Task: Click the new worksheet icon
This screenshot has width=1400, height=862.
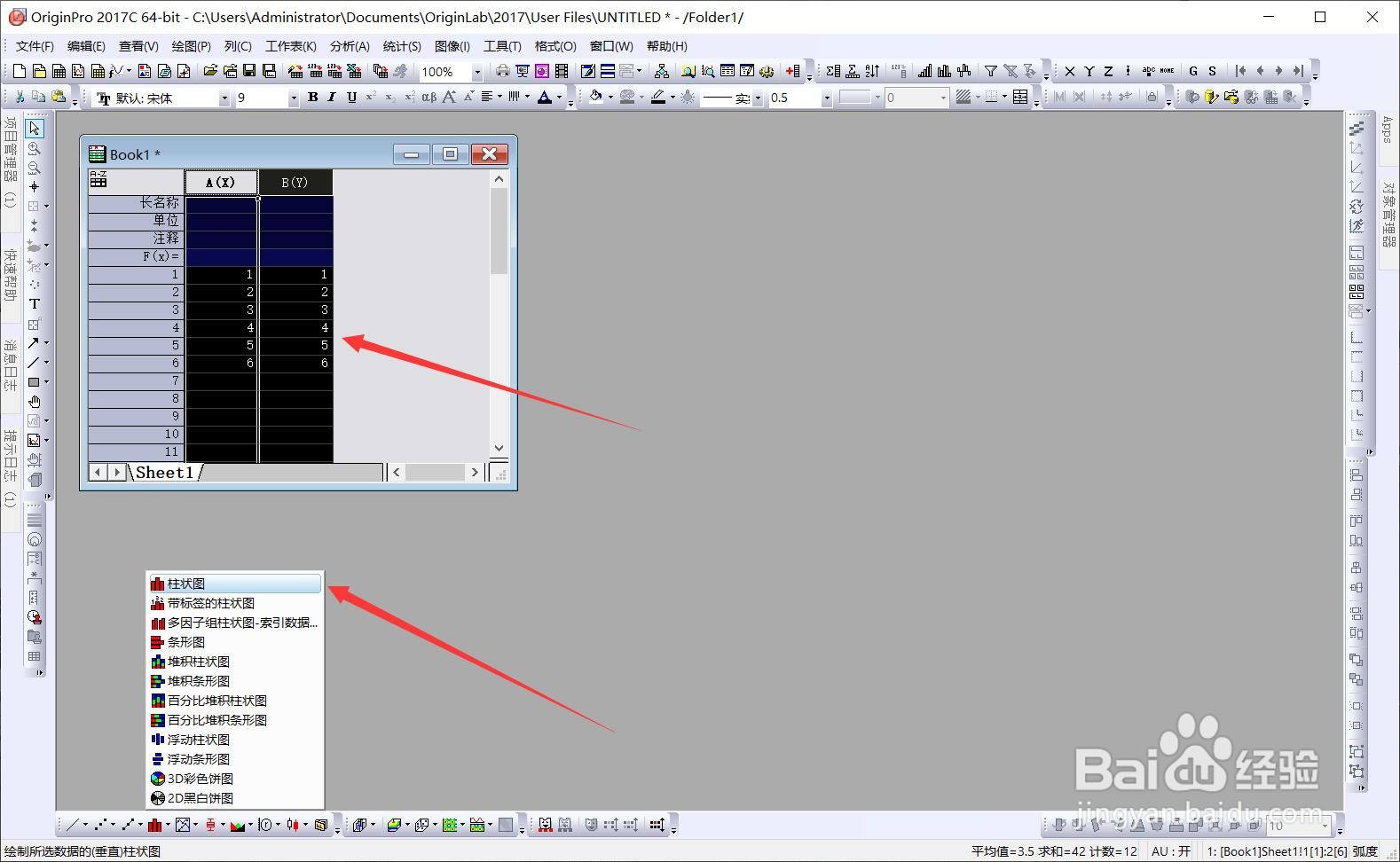Action: (59, 71)
